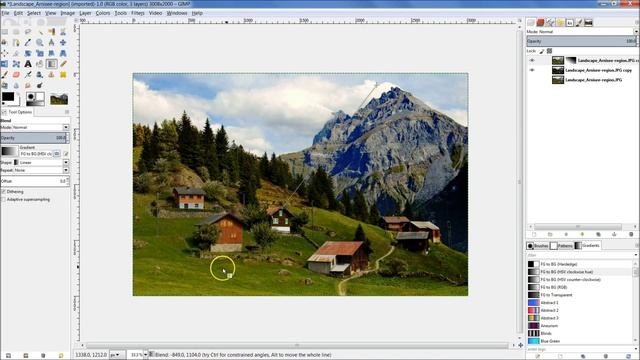Screen dimensions: 640x360
Task: Open the gradient tags dropdown
Action: click(x=636, y=349)
